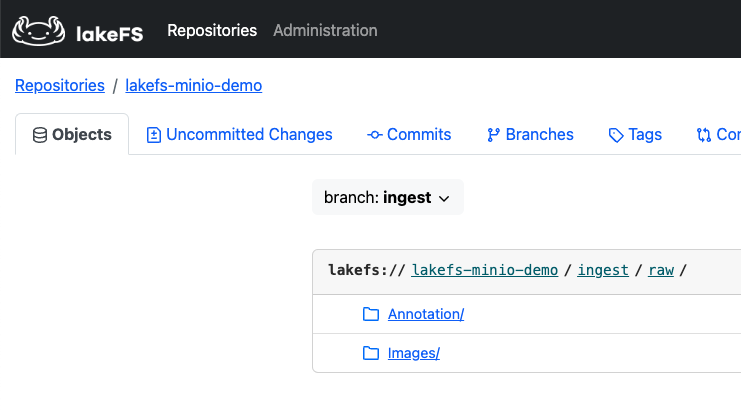Open Administration in the top navigation bar
The image size is (741, 412).
[325, 31]
